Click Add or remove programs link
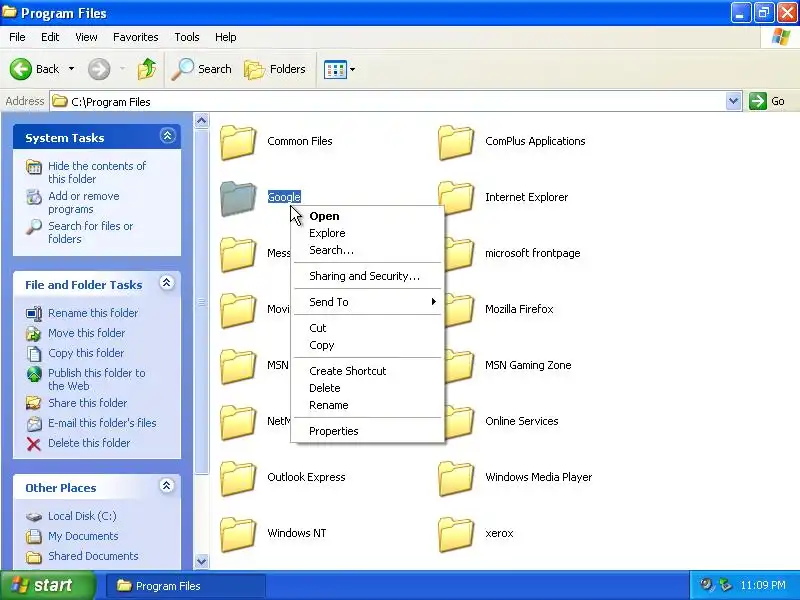The height and width of the screenshot is (600, 800). 84,203
